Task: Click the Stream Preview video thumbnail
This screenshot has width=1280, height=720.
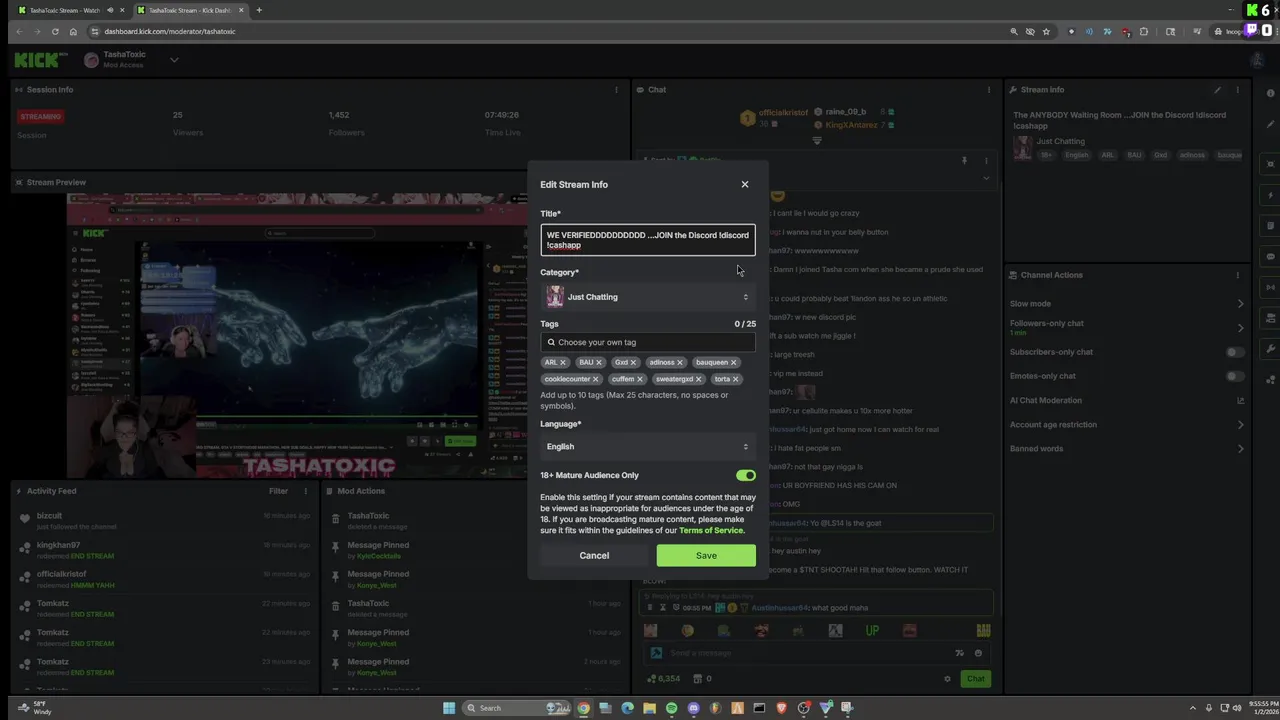Action: (296, 335)
